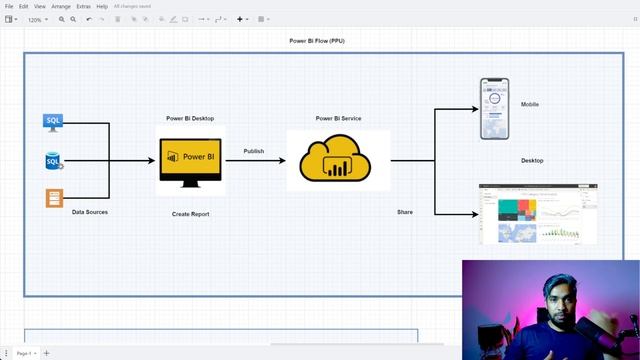Open the insert plus dropdown
The width and height of the screenshot is (640, 360).
242,19
